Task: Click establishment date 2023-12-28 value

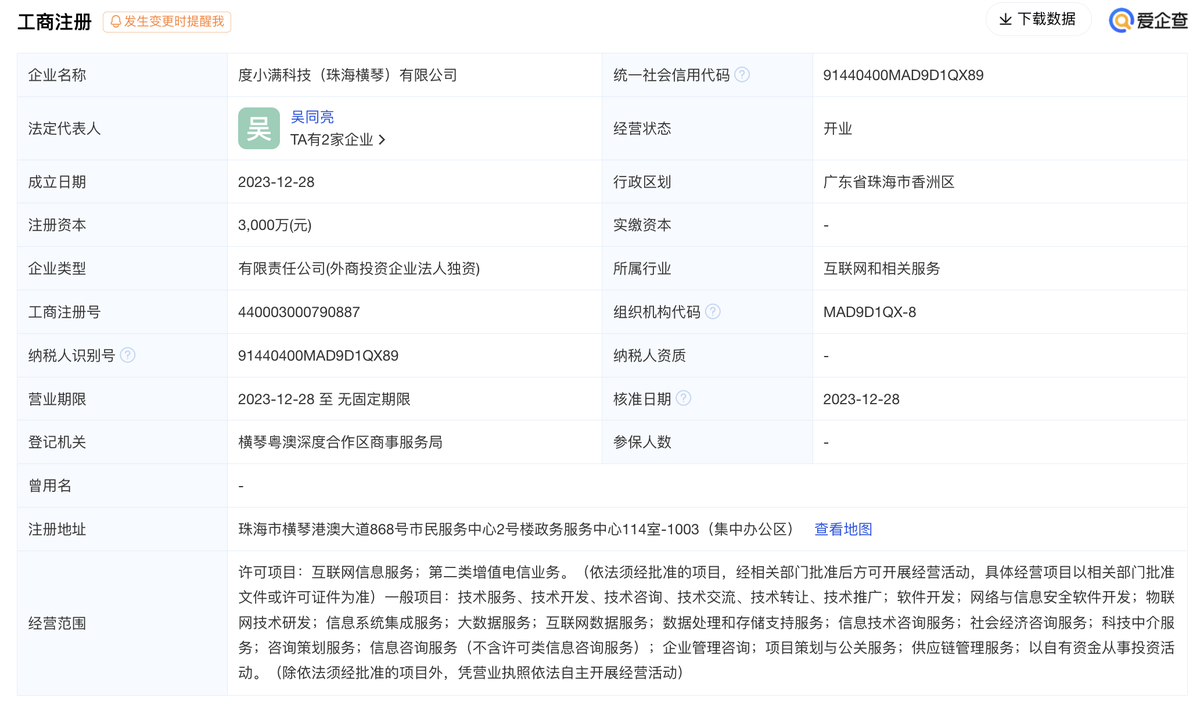Action: click(x=276, y=182)
